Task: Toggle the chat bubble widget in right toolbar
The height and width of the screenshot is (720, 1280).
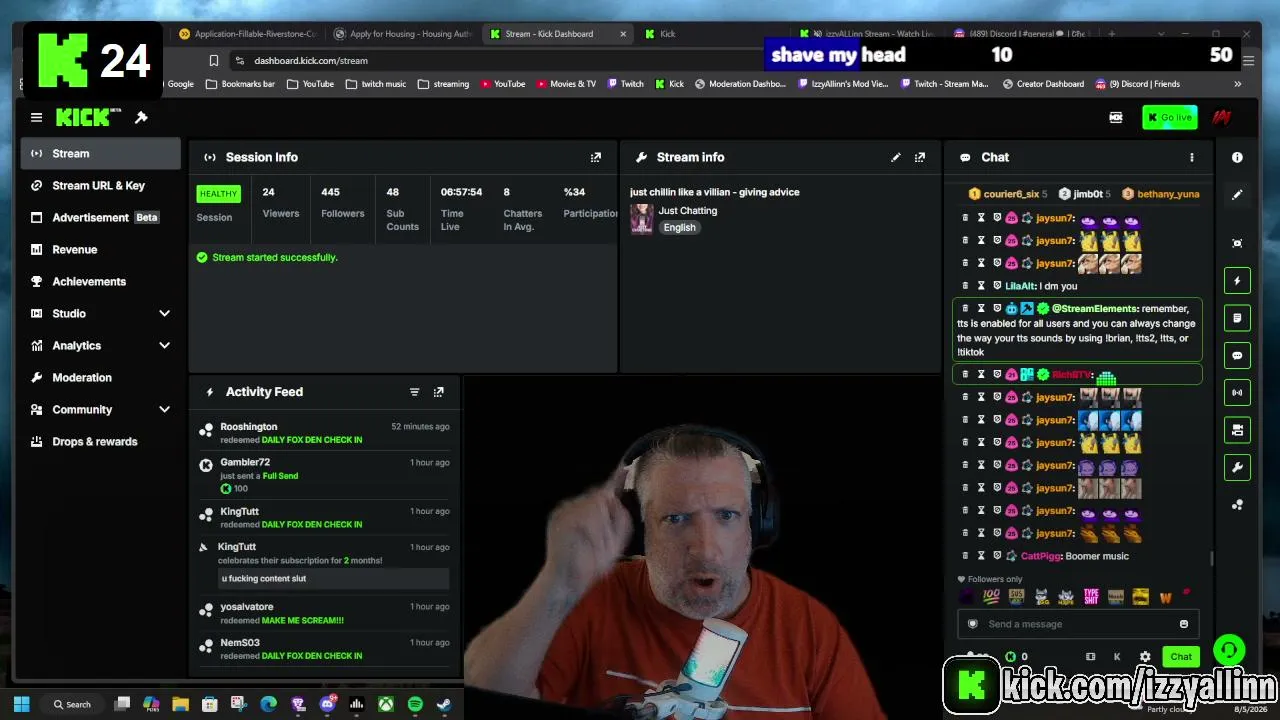Action: (1237, 355)
